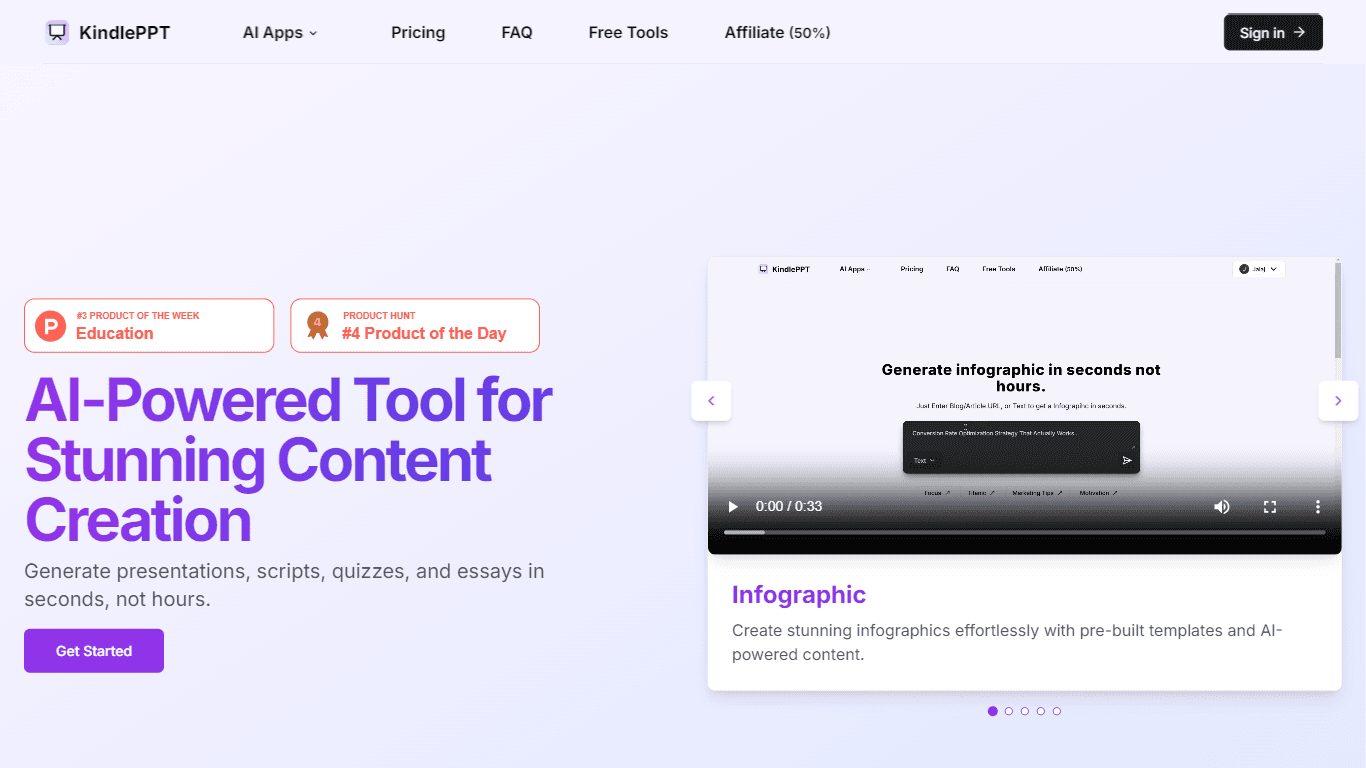Image resolution: width=1366 pixels, height=768 pixels.
Task: Select the second carousel dot
Action: pos(1009,711)
